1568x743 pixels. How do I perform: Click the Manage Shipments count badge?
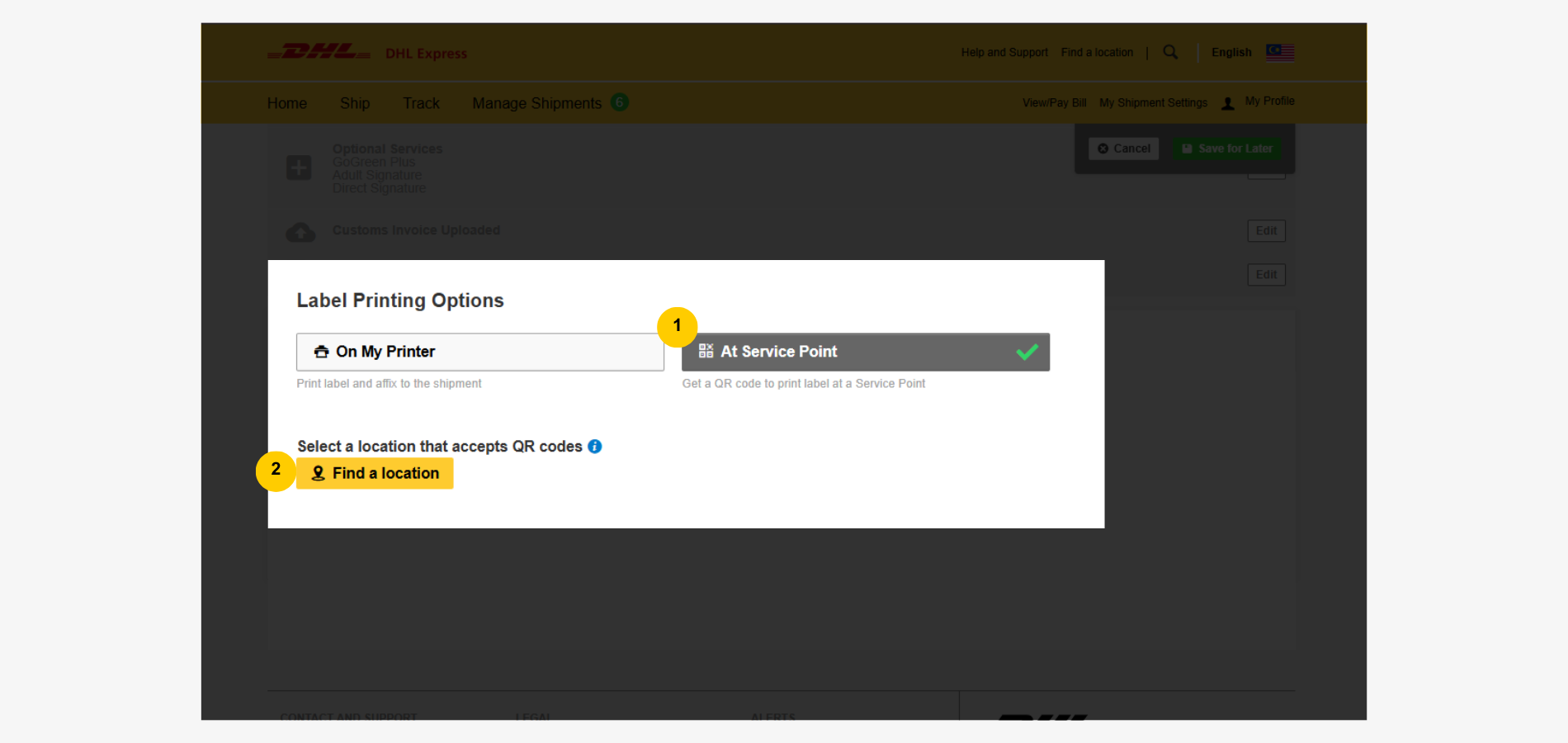[620, 102]
